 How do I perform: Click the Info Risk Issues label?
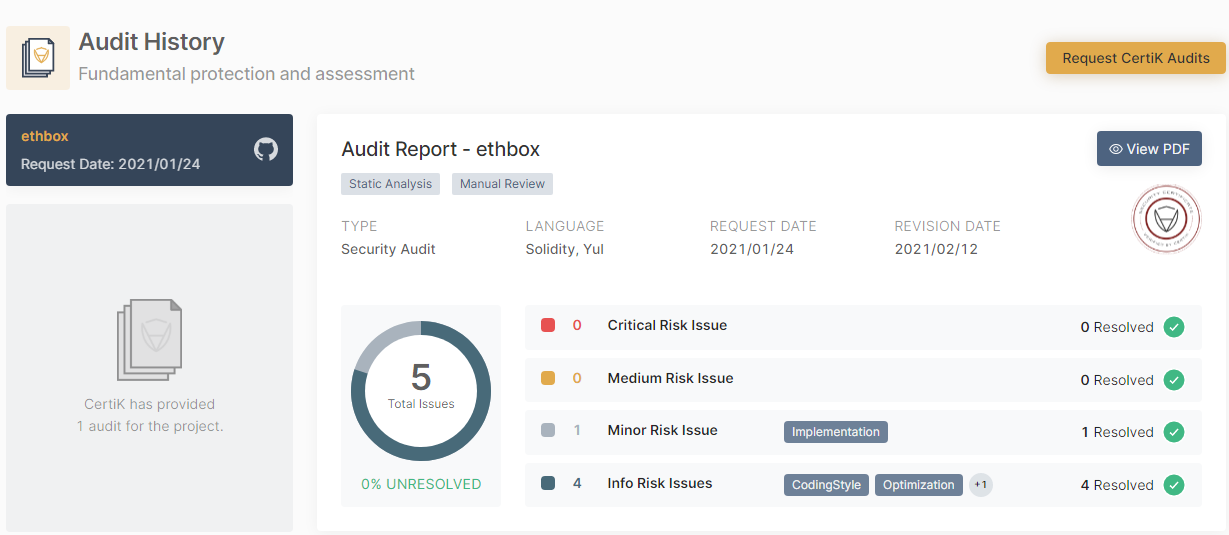[660, 483]
